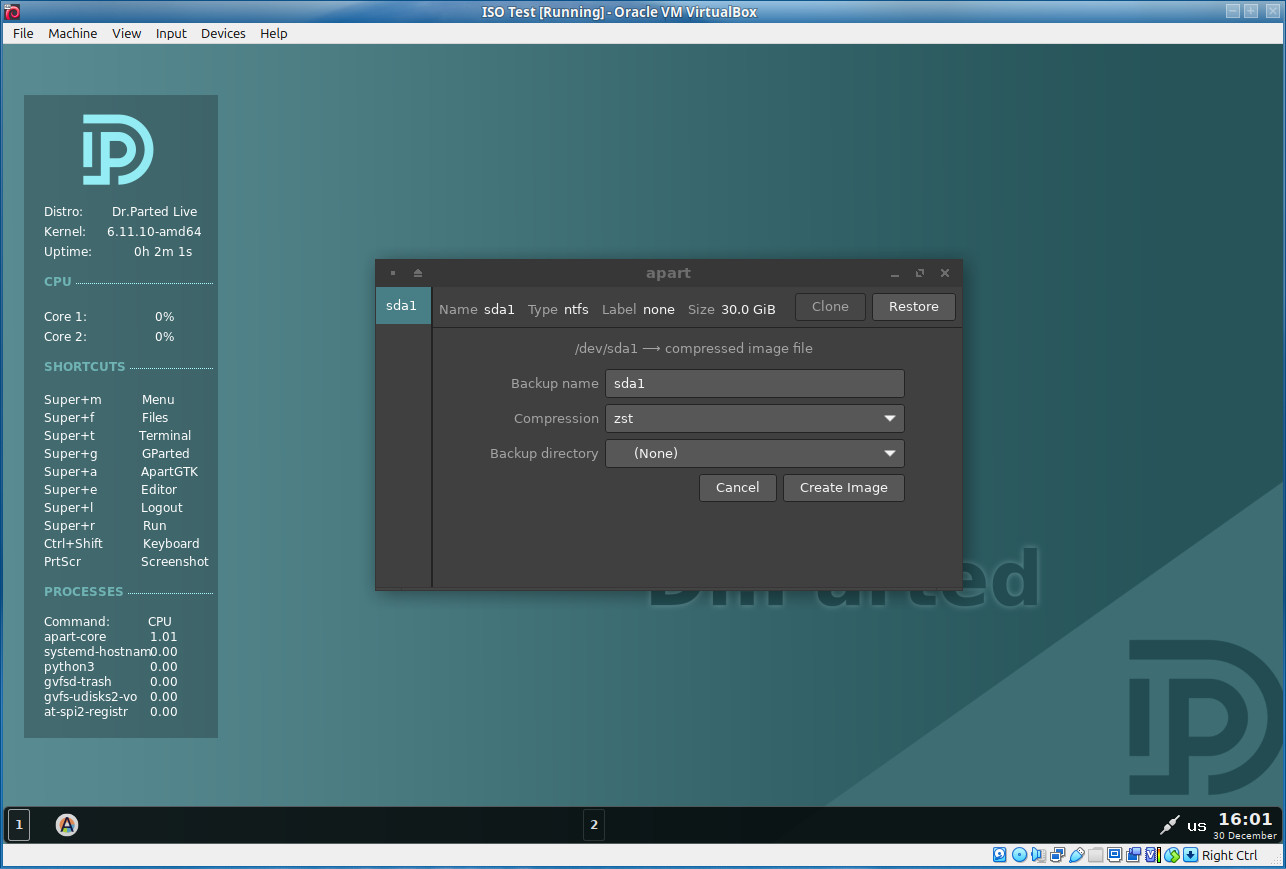Click the Clone button
Screen dimensions: 1286x869
coord(830,307)
